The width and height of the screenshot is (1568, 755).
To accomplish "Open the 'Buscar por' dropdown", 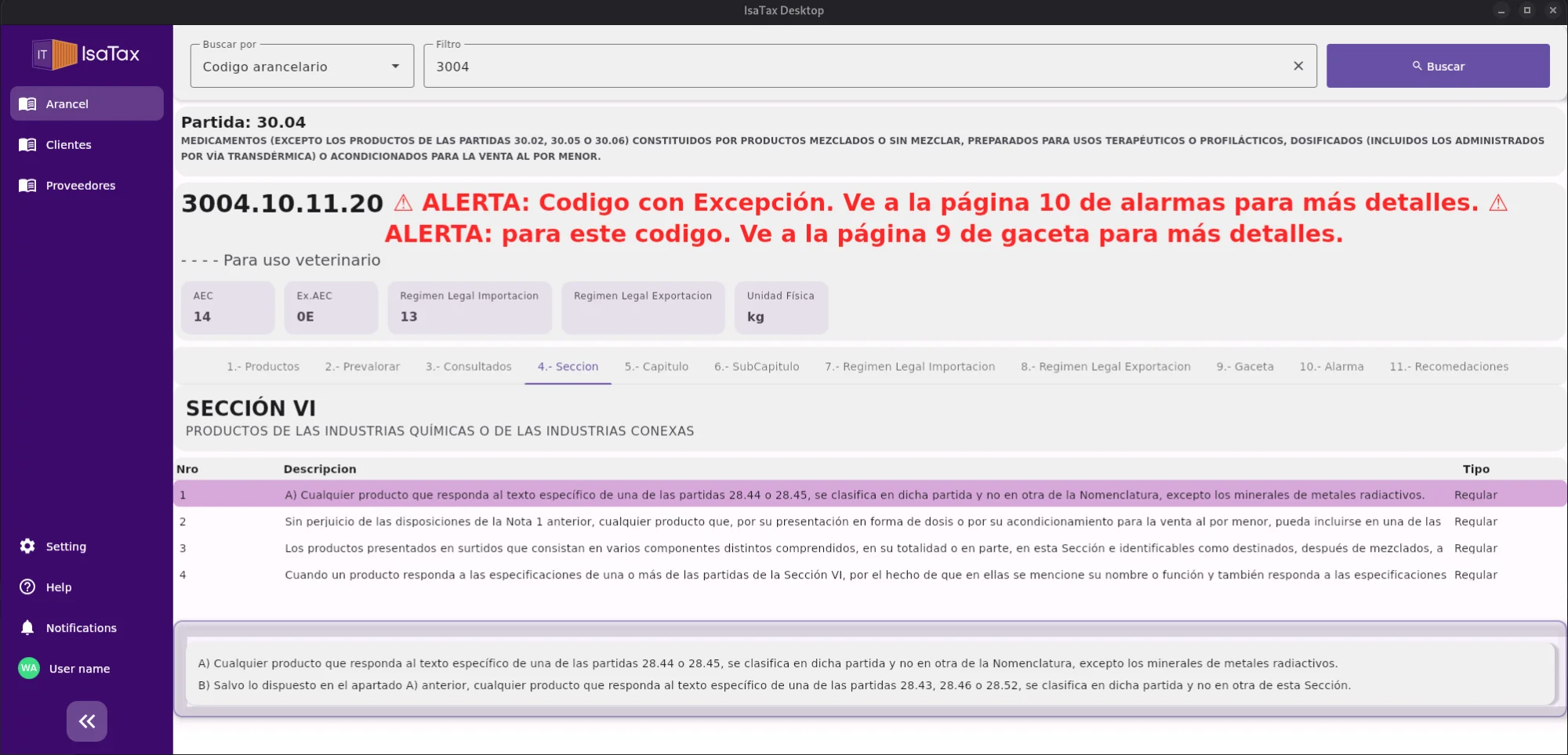I will (302, 66).
